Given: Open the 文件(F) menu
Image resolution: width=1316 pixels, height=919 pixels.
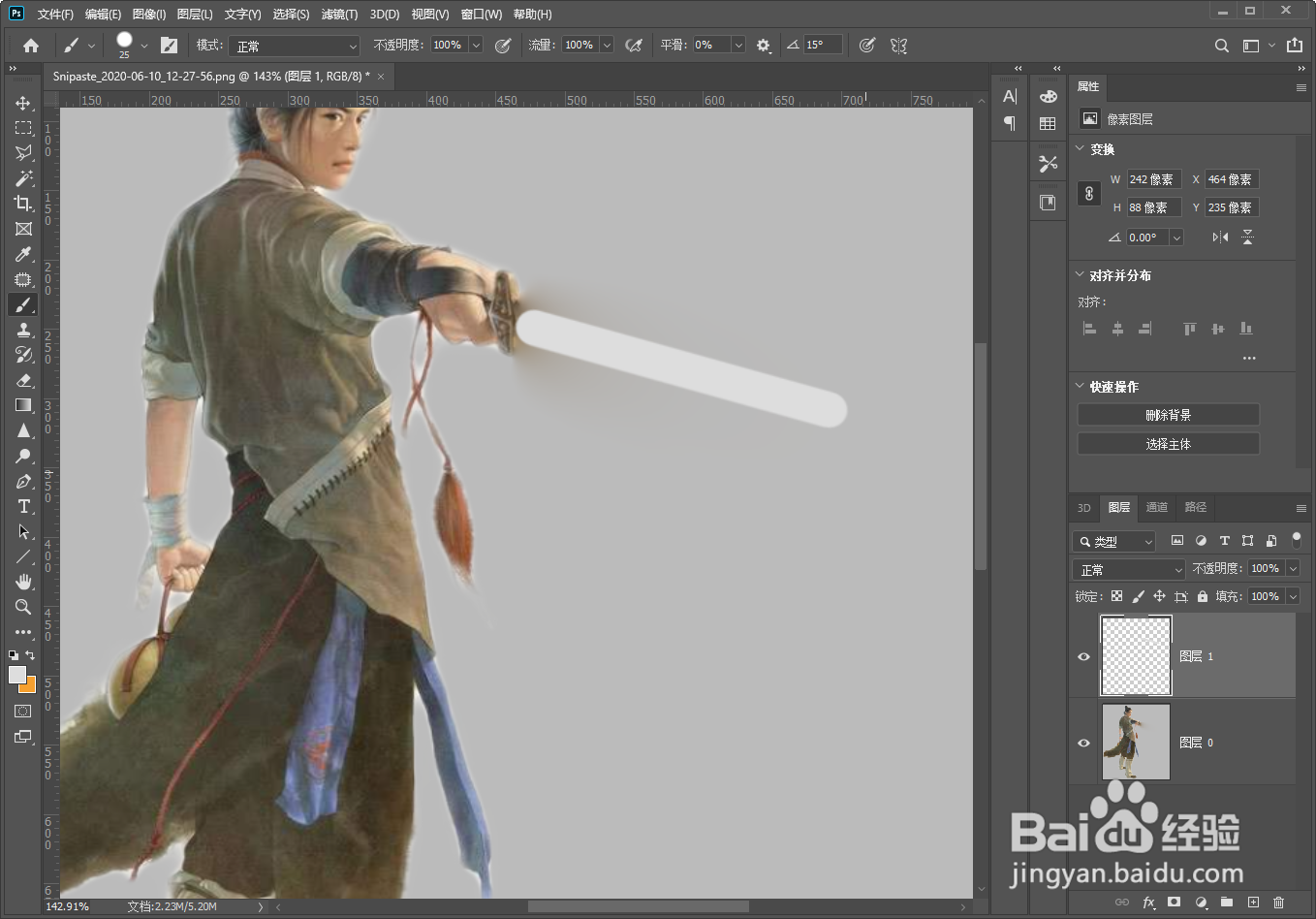Looking at the screenshot, I should point(55,14).
